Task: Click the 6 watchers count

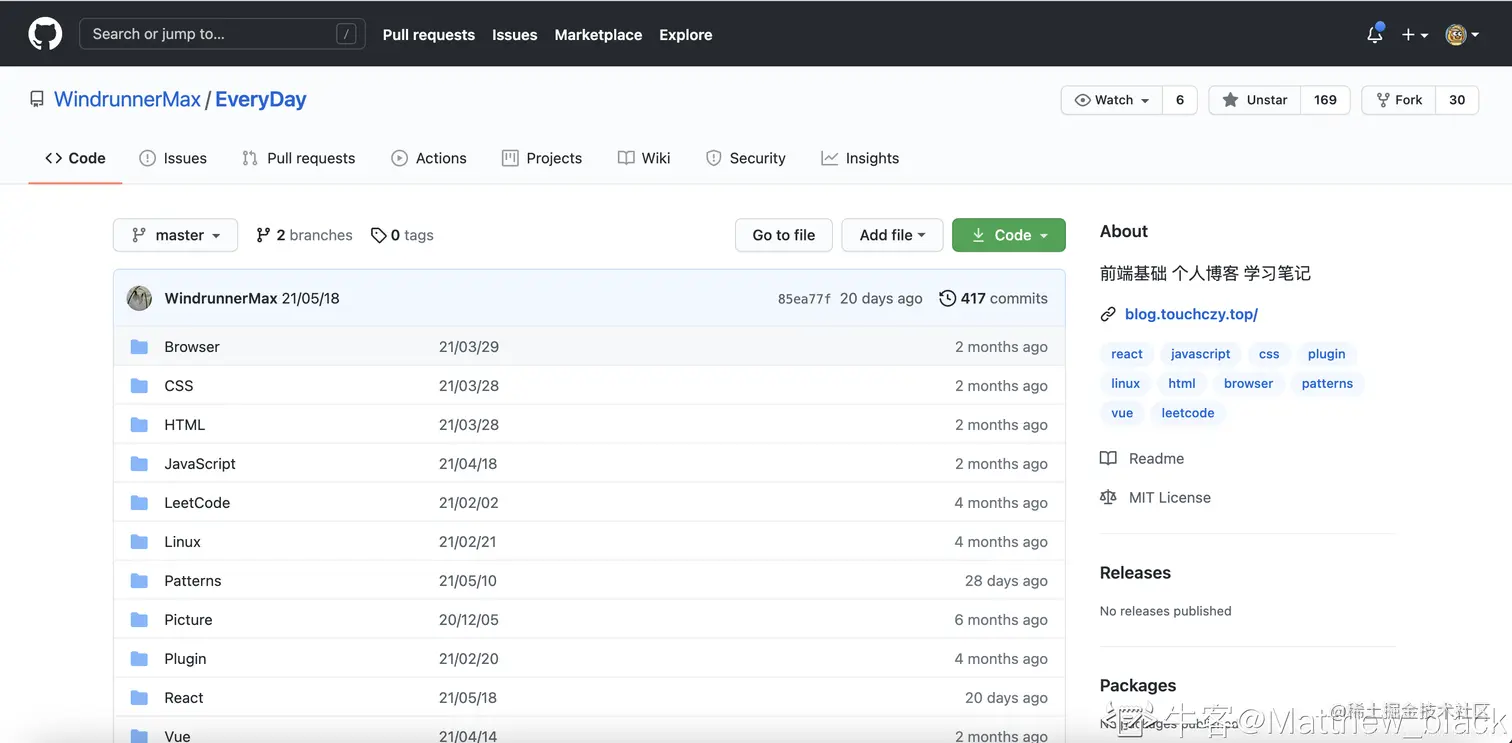Action: (1180, 100)
